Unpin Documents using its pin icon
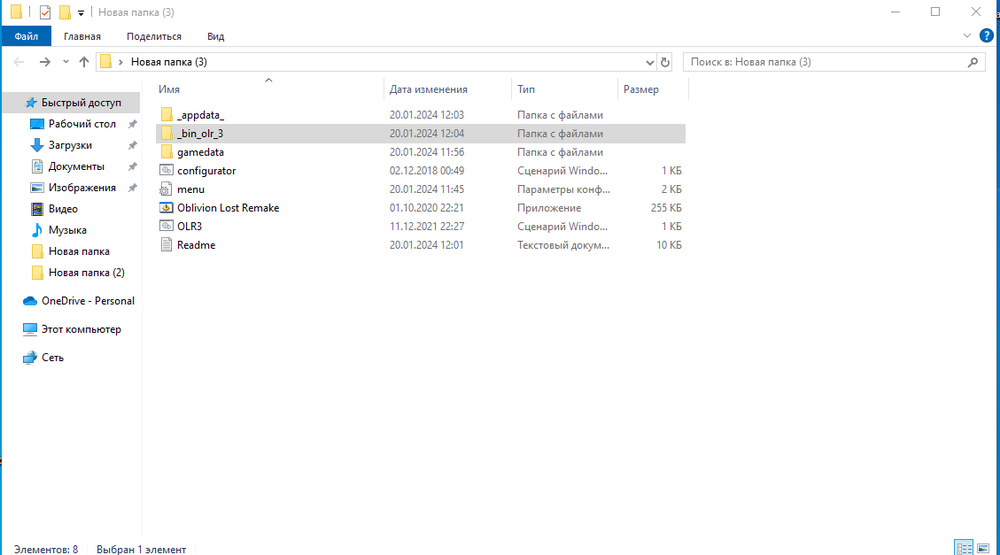The height and width of the screenshot is (555, 1000). 133,166
